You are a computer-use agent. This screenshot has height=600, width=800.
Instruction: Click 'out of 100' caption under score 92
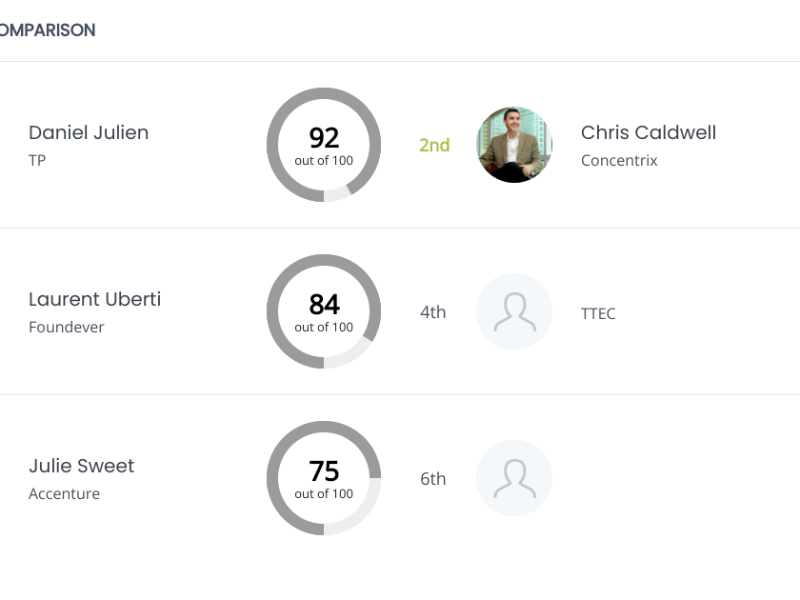click(324, 161)
